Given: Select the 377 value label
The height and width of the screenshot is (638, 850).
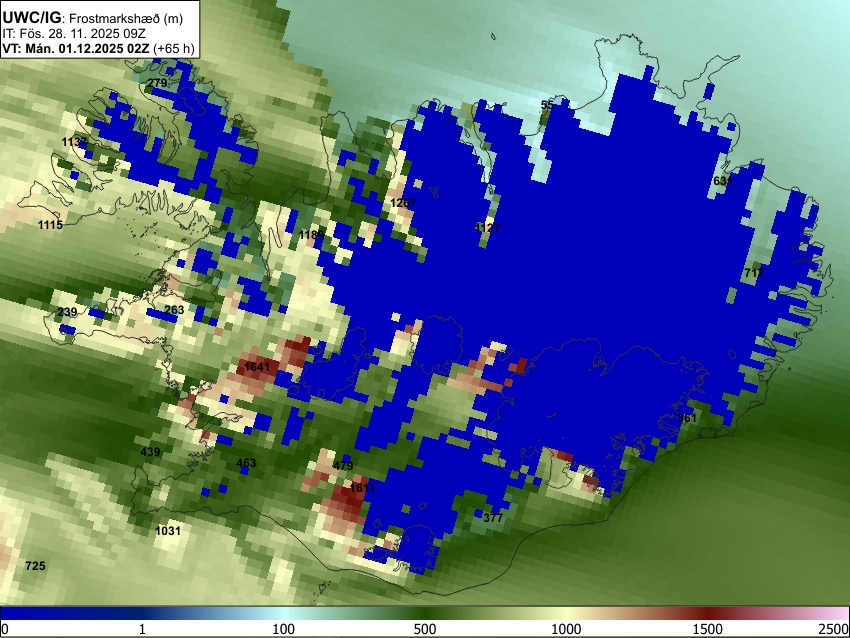Looking at the screenshot, I should 493,518.
